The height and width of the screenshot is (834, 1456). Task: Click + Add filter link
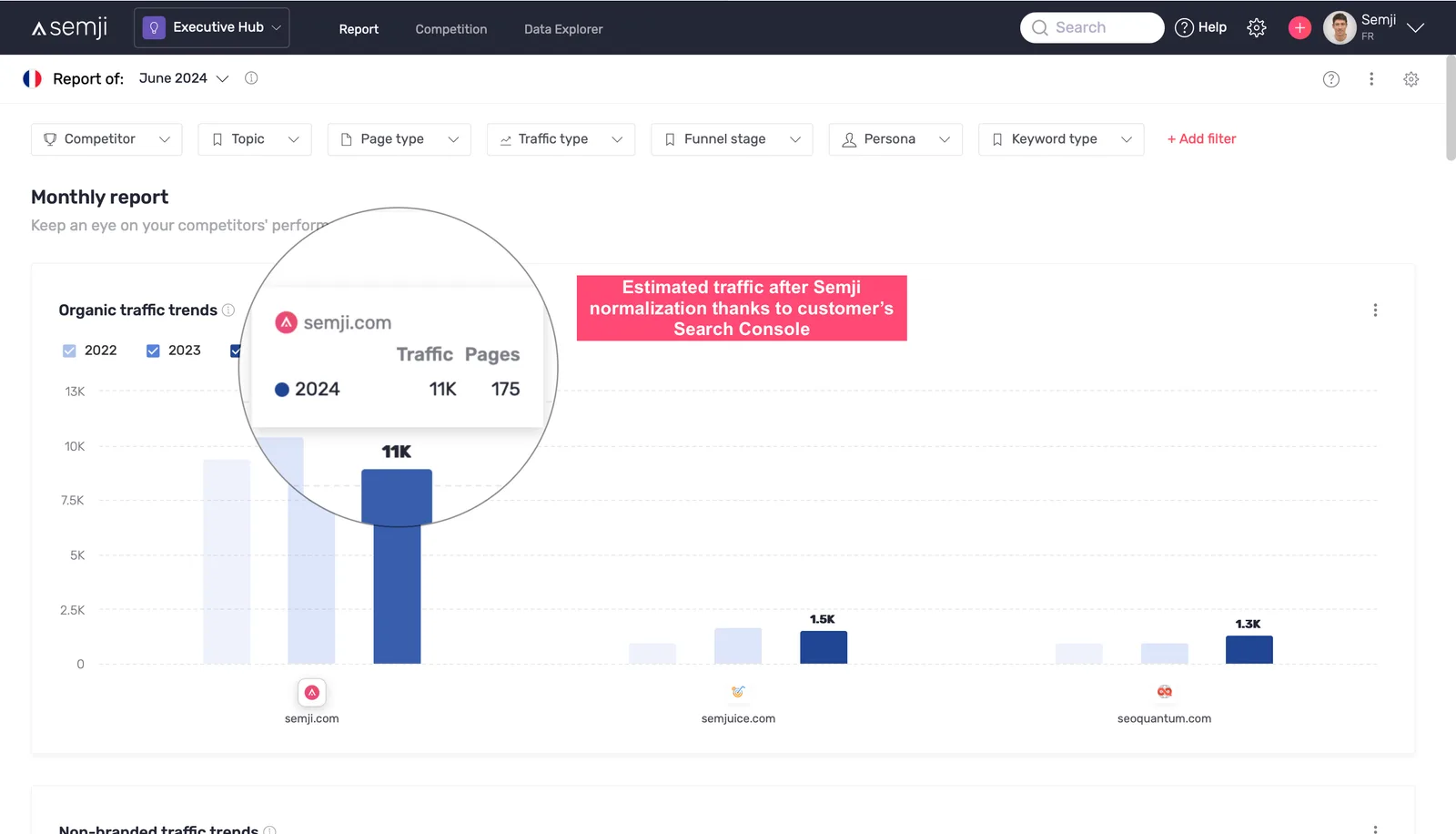(x=1201, y=139)
